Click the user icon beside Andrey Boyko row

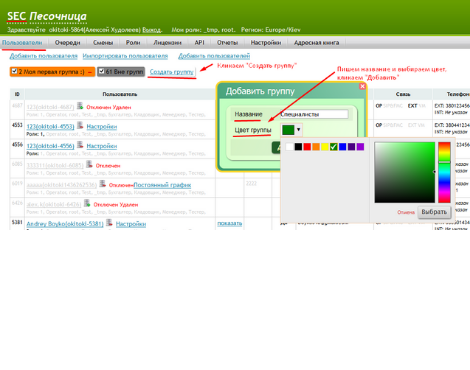[109, 223]
